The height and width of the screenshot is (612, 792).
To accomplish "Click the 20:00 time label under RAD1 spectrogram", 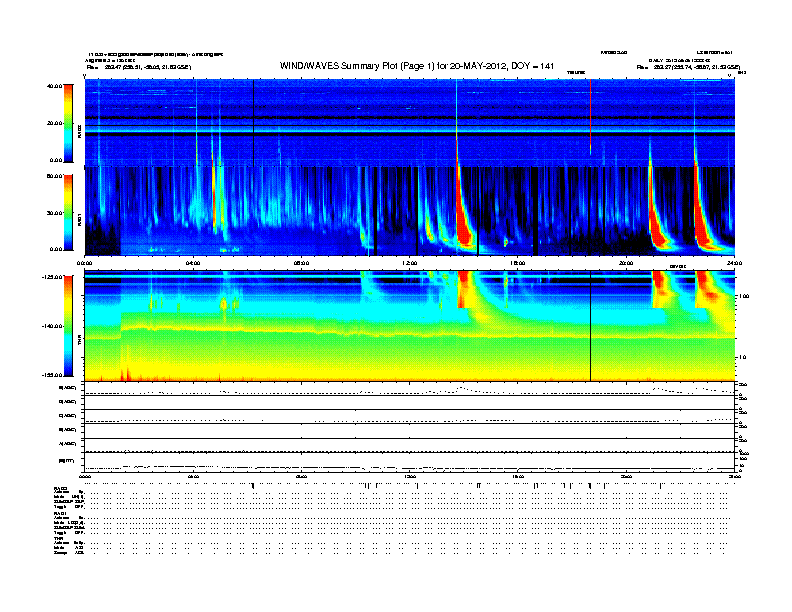I will tap(626, 263).
